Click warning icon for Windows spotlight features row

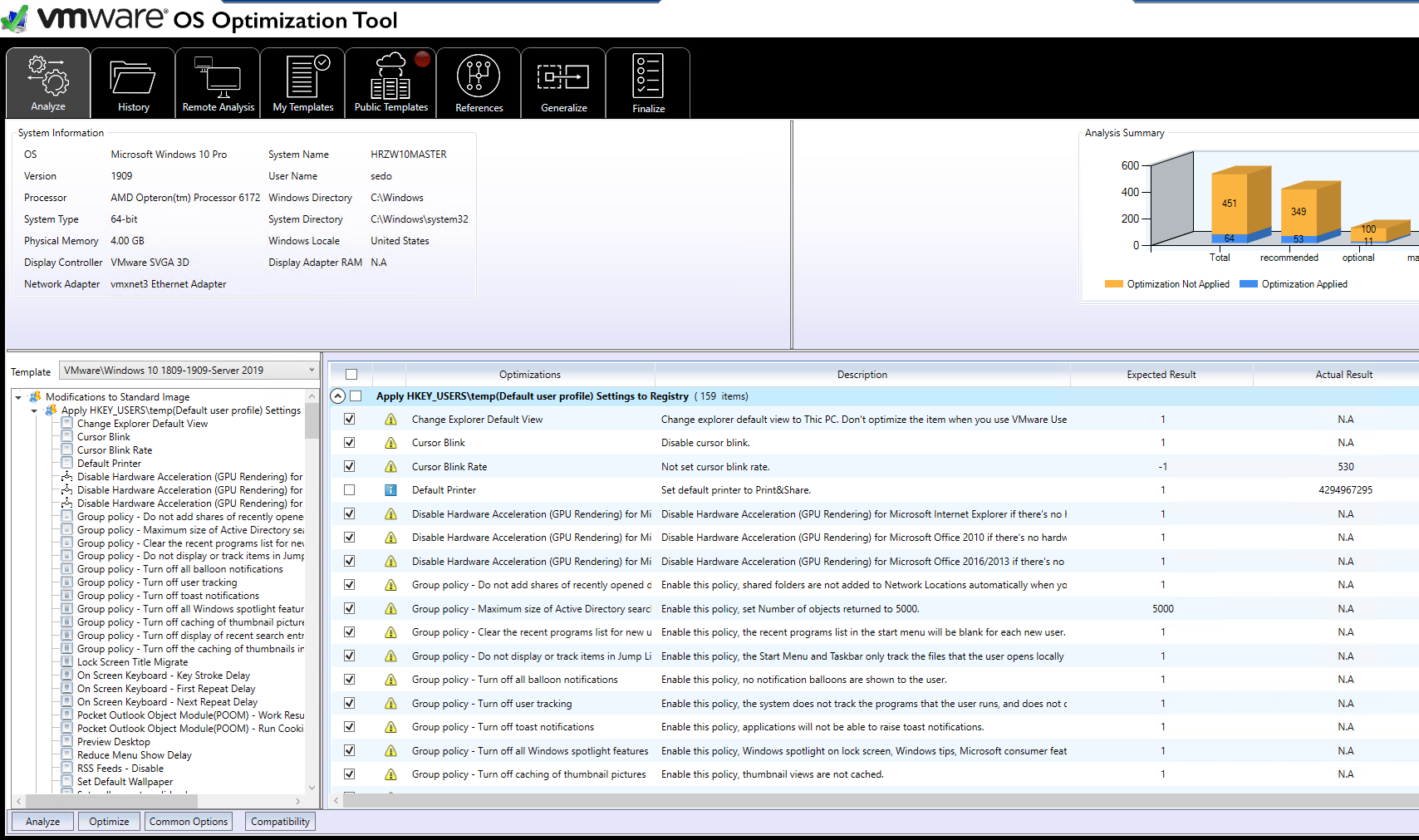pyautogui.click(x=390, y=751)
